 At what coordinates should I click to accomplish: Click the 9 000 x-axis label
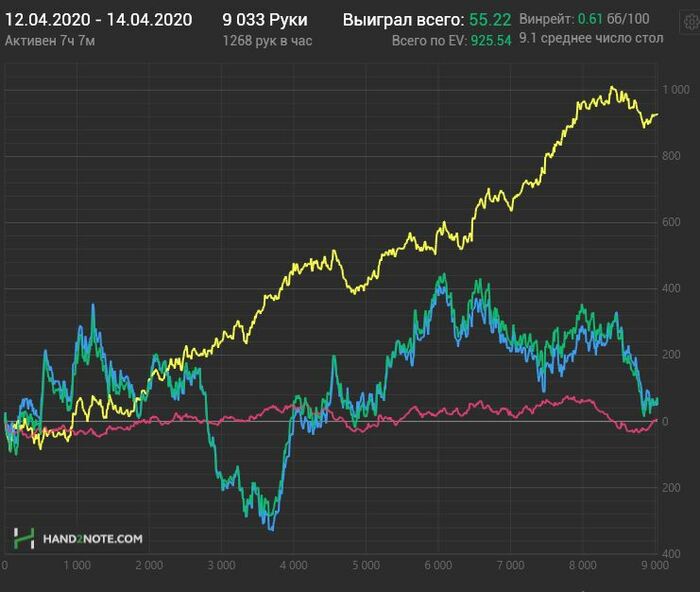655,565
